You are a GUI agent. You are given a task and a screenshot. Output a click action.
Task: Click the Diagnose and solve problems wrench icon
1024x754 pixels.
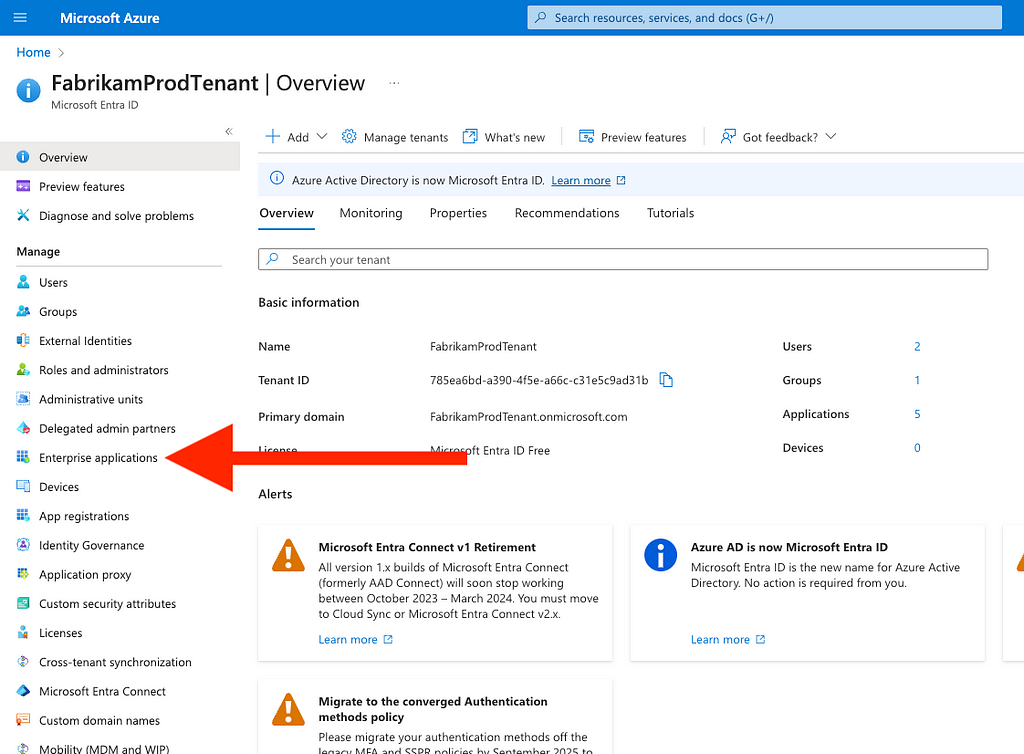[x=23, y=215]
